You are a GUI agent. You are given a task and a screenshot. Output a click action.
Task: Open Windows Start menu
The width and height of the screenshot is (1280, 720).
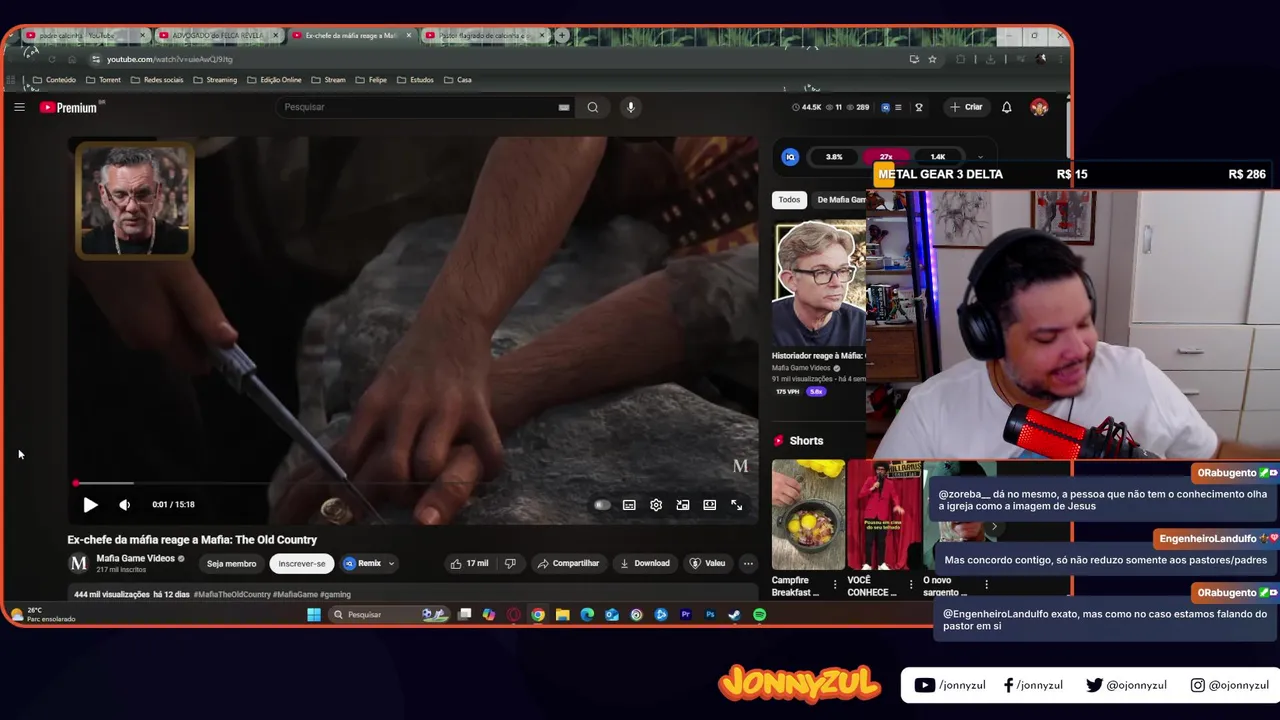[x=313, y=615]
